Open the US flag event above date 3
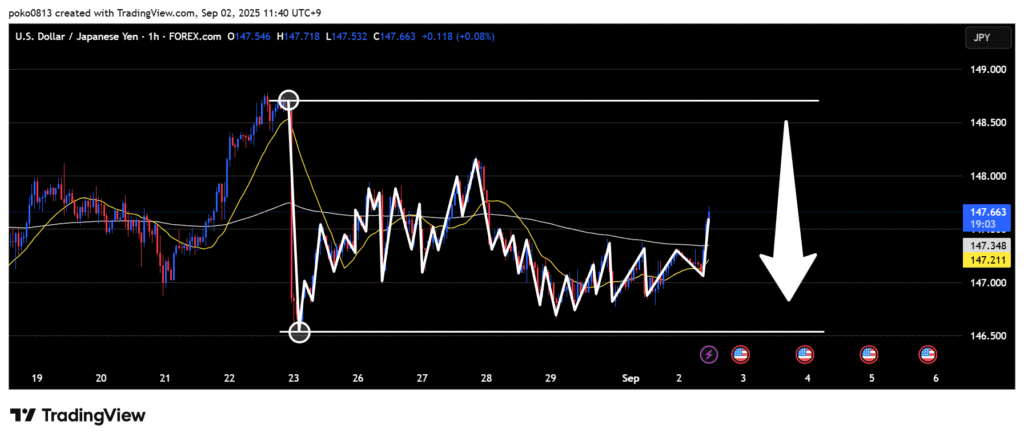The height and width of the screenshot is (441, 1024). pyautogui.click(x=741, y=354)
